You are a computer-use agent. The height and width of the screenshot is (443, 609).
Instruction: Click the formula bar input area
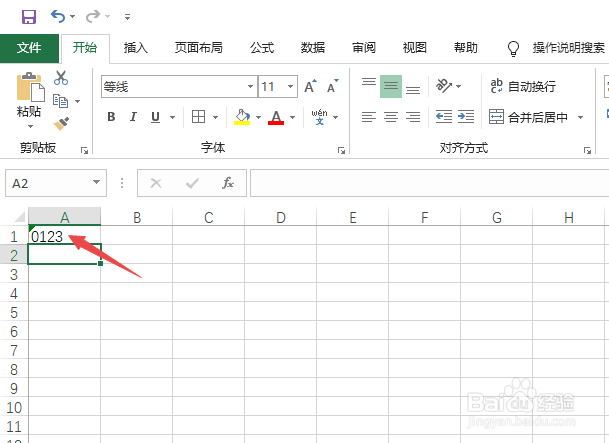coord(430,183)
